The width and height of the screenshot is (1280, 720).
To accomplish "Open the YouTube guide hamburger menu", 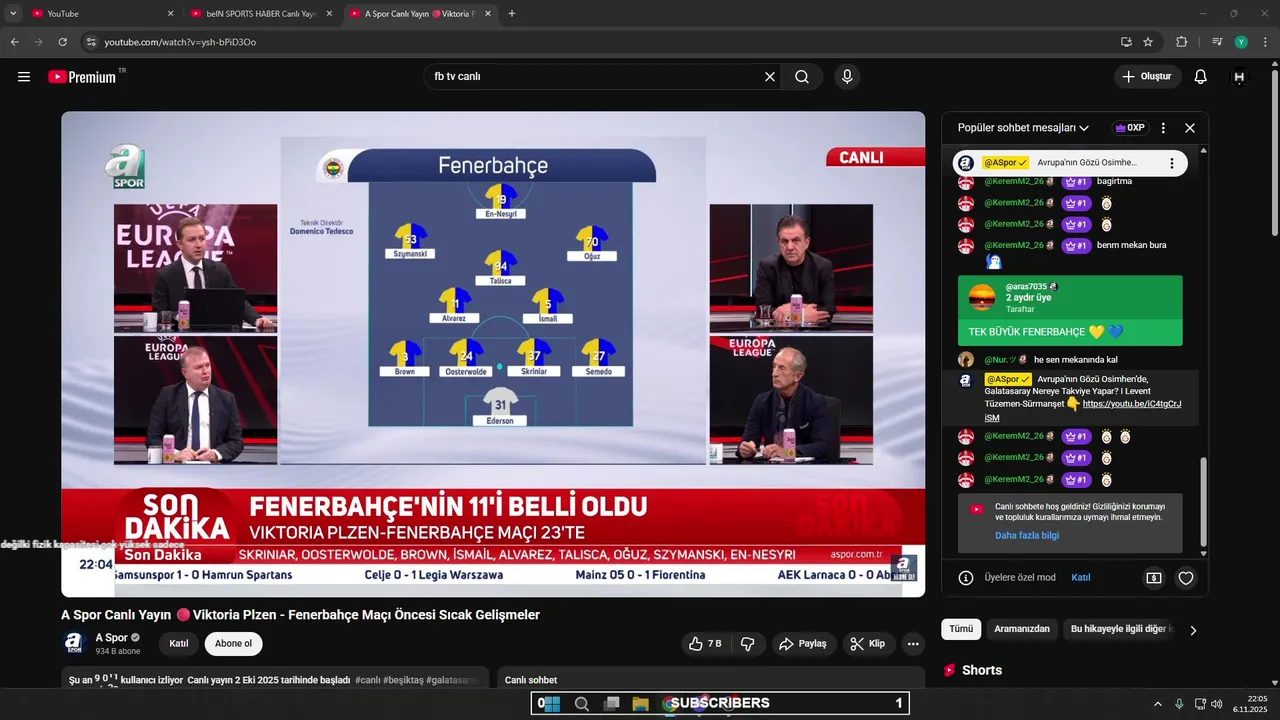I will (x=24, y=77).
